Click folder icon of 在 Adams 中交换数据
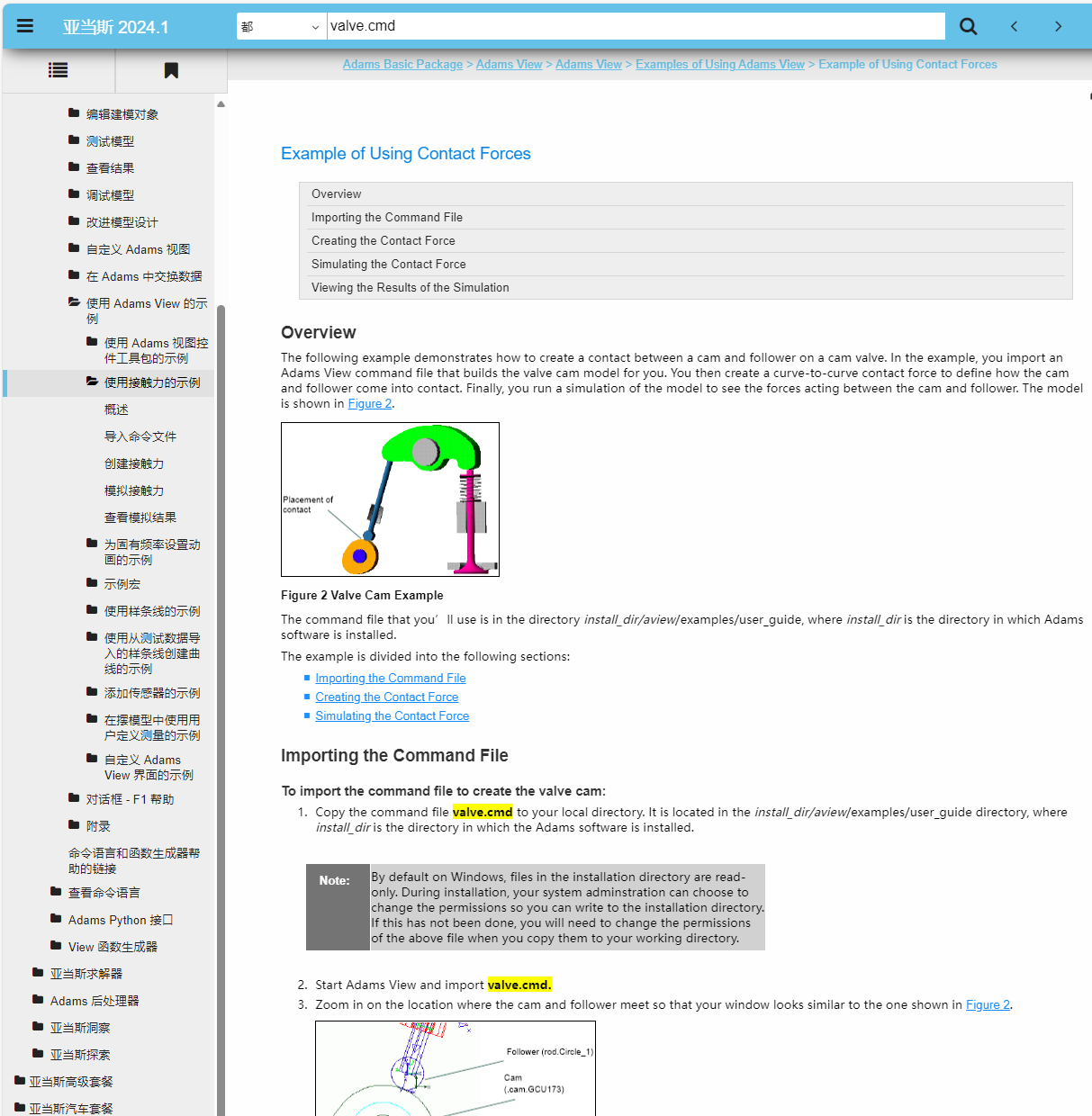The image size is (1092, 1116). pyautogui.click(x=74, y=275)
